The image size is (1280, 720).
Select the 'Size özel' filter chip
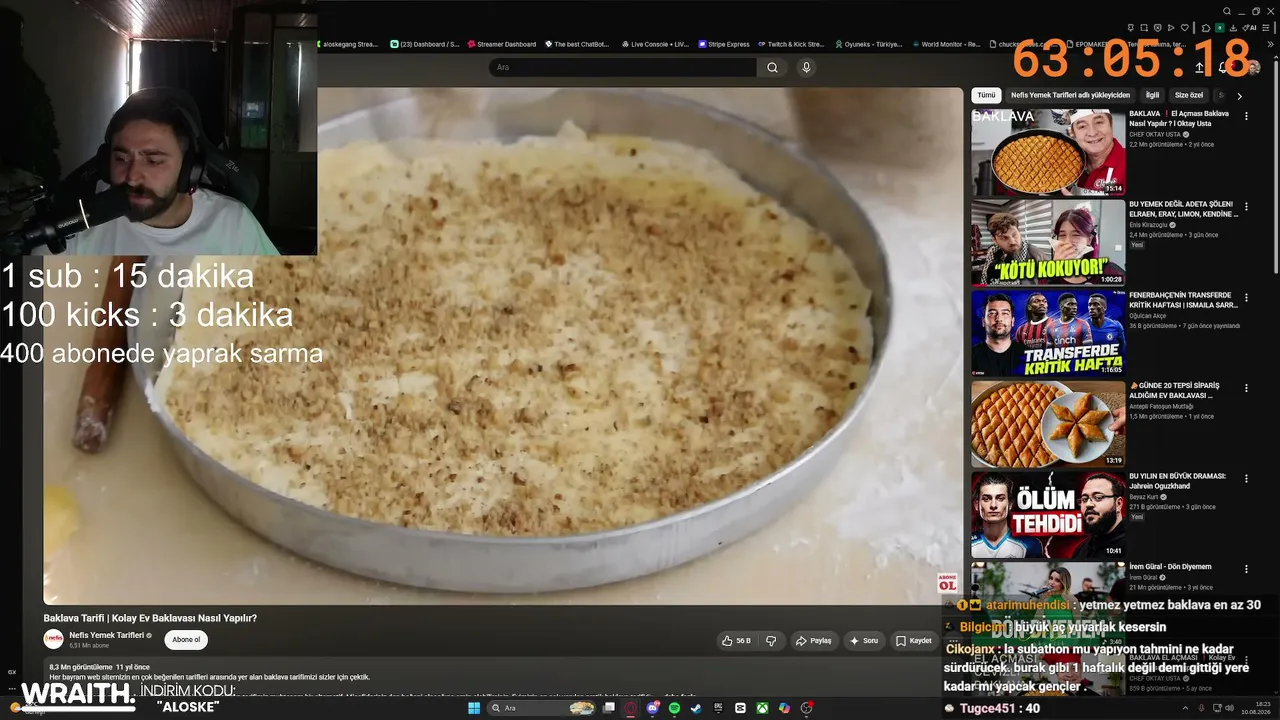coord(1189,95)
